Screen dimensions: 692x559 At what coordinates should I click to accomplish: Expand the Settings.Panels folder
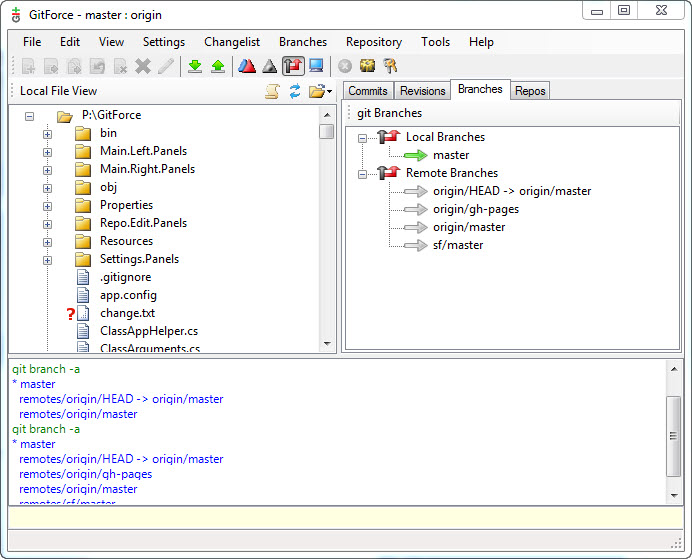(48, 260)
